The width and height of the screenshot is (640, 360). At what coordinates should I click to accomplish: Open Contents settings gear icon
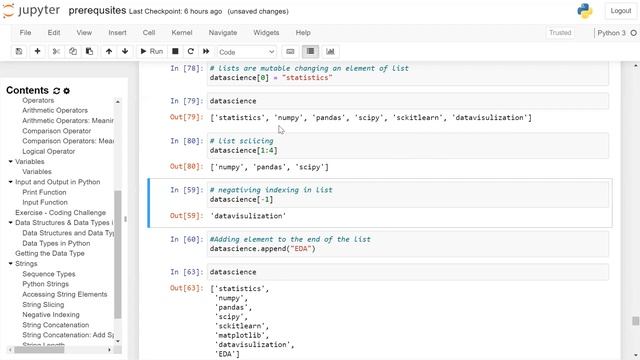tap(67, 91)
